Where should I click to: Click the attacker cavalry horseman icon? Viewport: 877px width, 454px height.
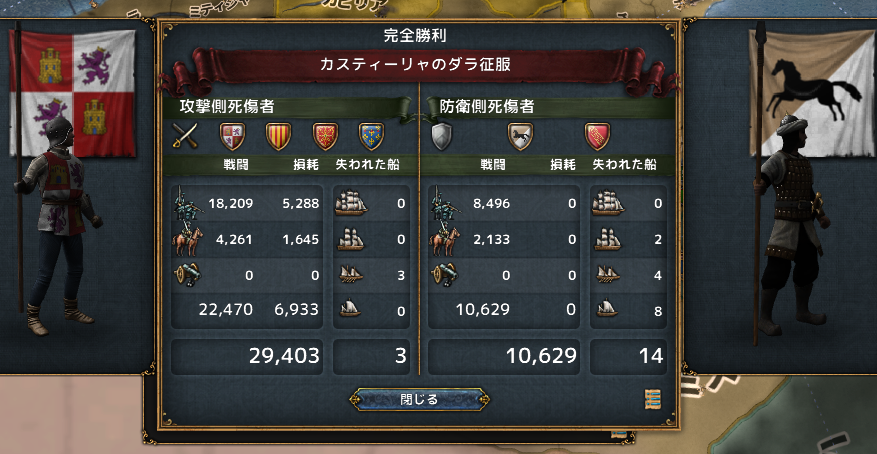[188, 239]
